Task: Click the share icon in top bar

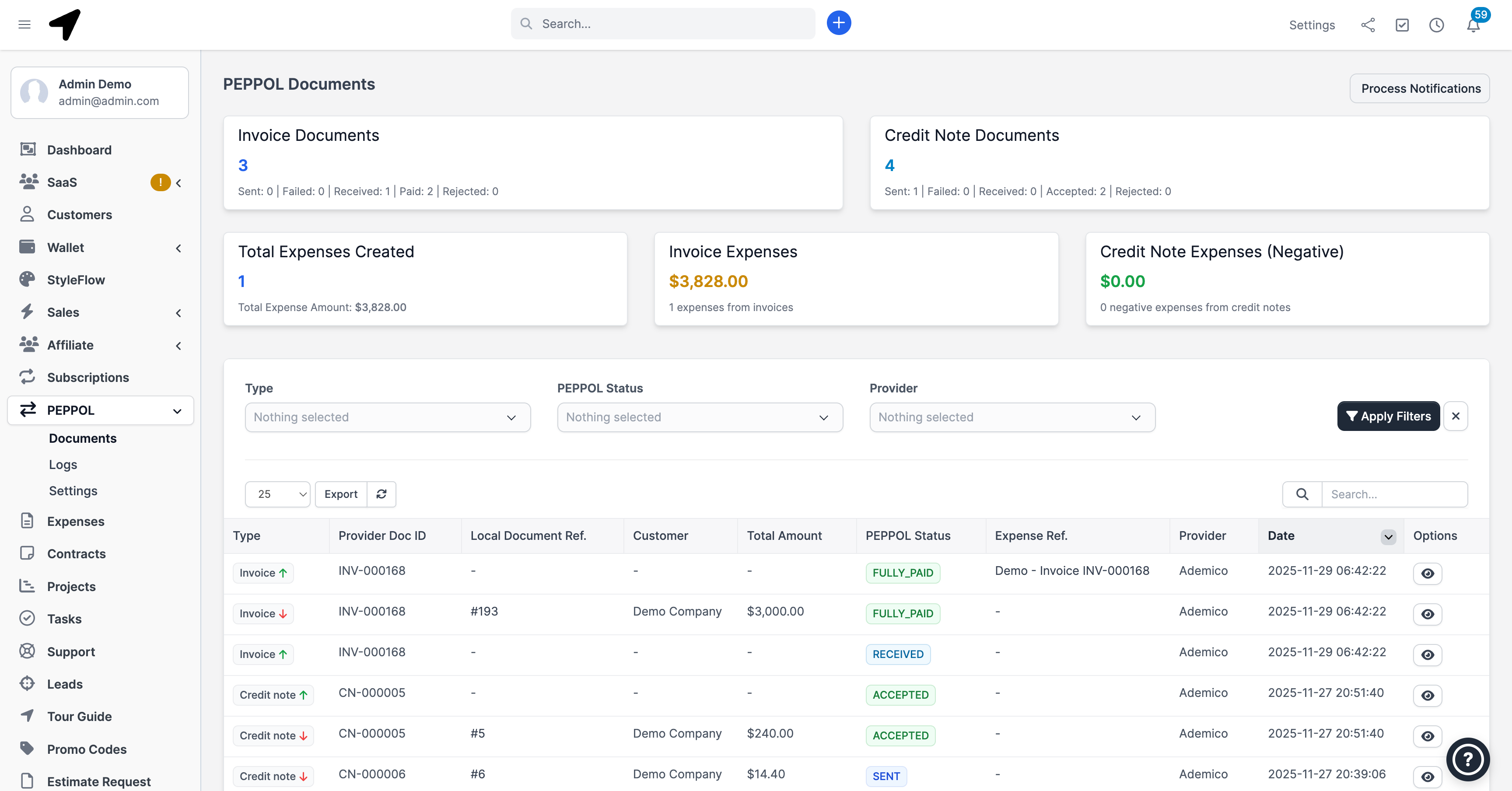Action: pyautogui.click(x=1368, y=25)
